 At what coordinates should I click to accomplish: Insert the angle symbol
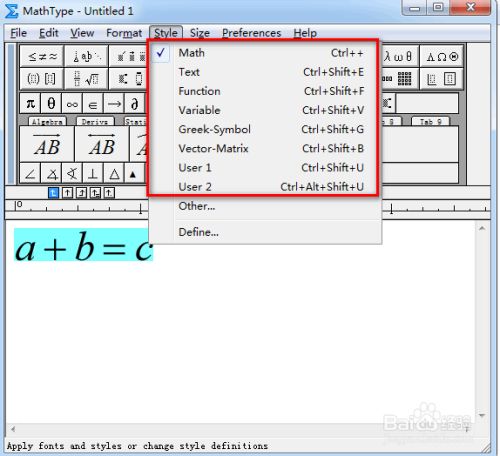tap(30, 173)
